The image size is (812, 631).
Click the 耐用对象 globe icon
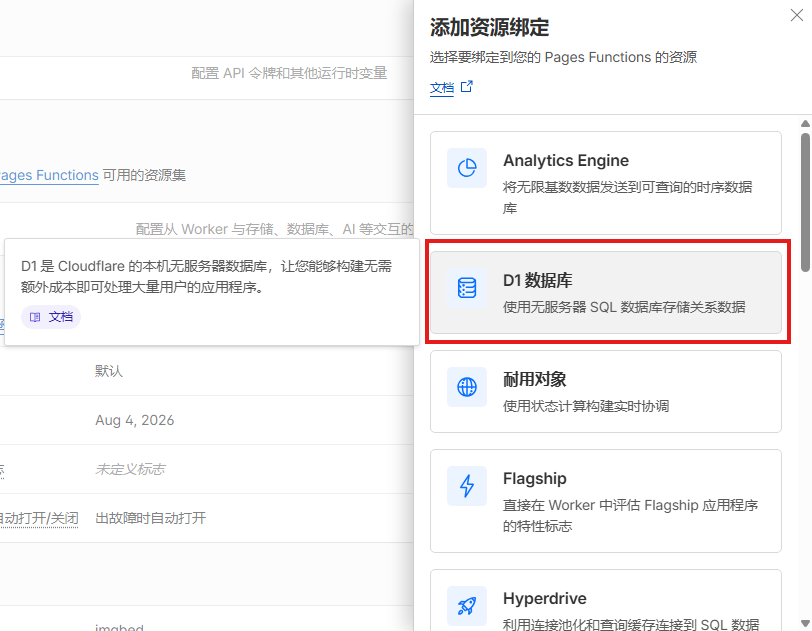467,387
